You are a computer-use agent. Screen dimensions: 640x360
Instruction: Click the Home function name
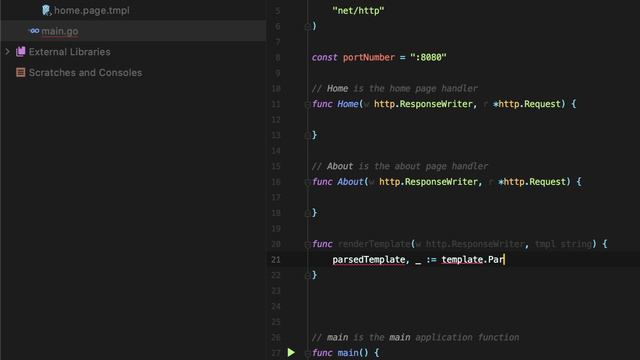click(347, 104)
